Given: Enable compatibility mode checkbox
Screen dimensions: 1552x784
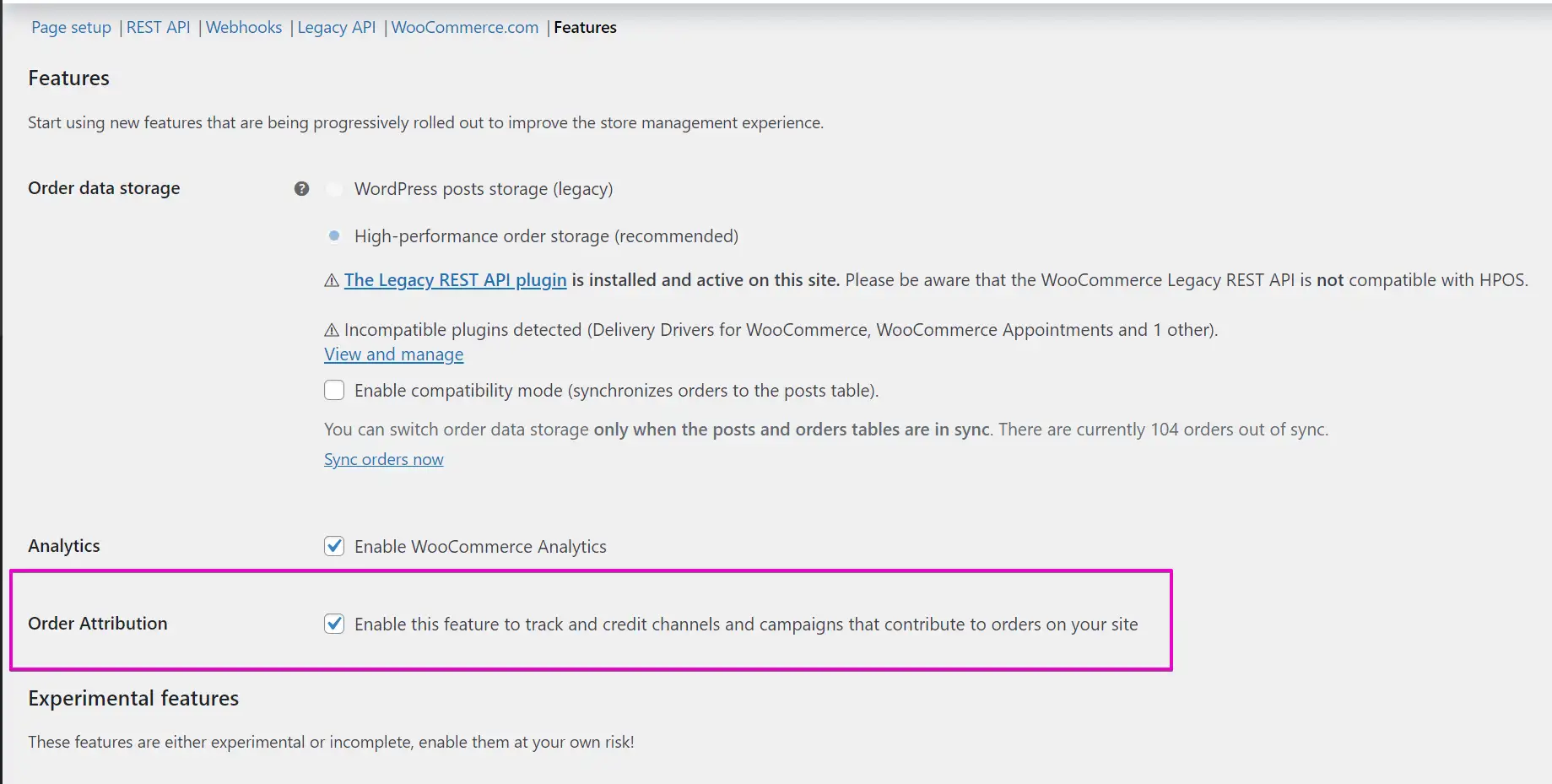Looking at the screenshot, I should pyautogui.click(x=334, y=390).
